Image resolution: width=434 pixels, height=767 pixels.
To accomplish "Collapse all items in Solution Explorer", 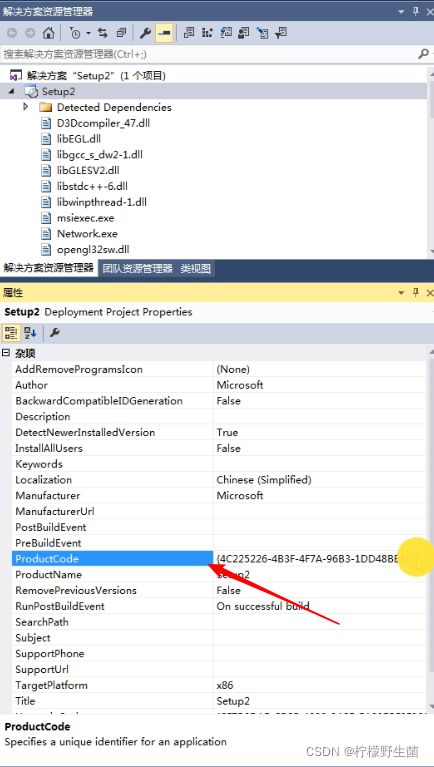I will pyautogui.click(x=121, y=33).
